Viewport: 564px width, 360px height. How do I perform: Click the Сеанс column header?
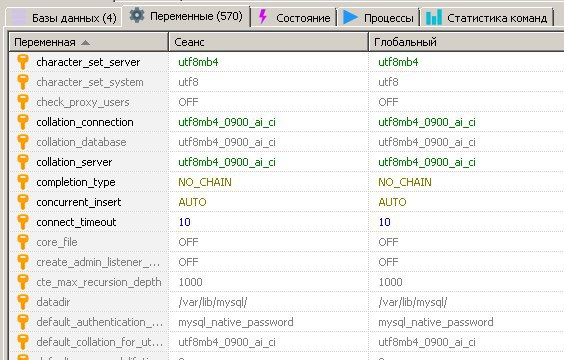pyautogui.click(x=268, y=42)
